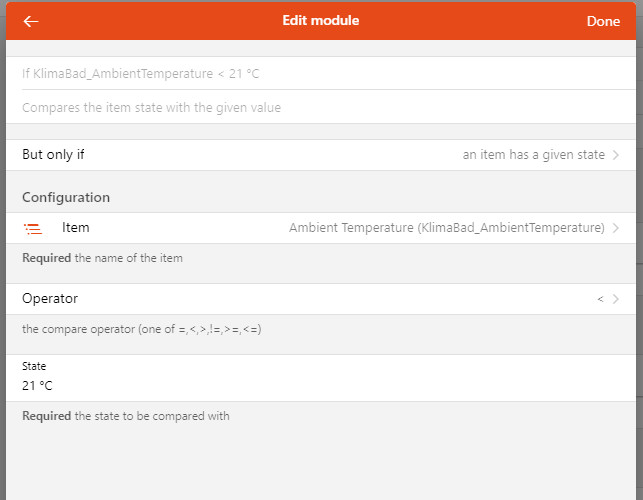The width and height of the screenshot is (643, 500).
Task: Click the Configuration section heading
Action: [x=66, y=197]
